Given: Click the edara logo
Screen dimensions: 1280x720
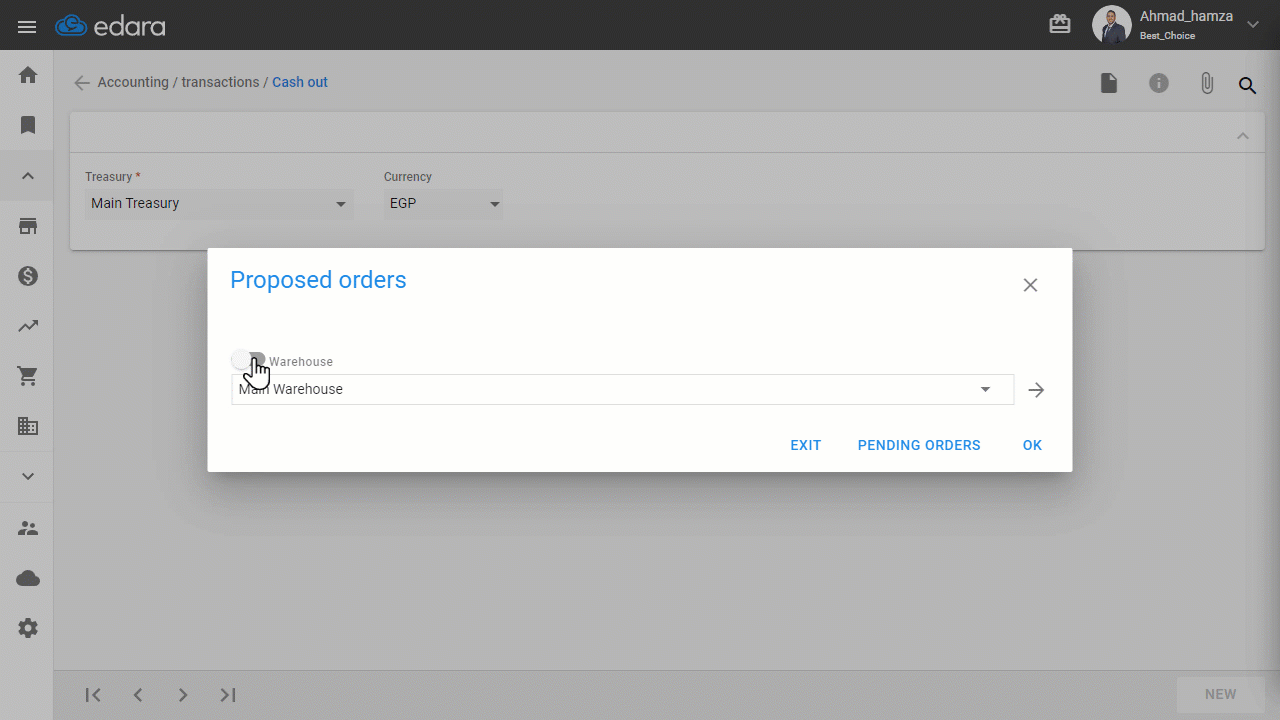Looking at the screenshot, I should click(110, 26).
